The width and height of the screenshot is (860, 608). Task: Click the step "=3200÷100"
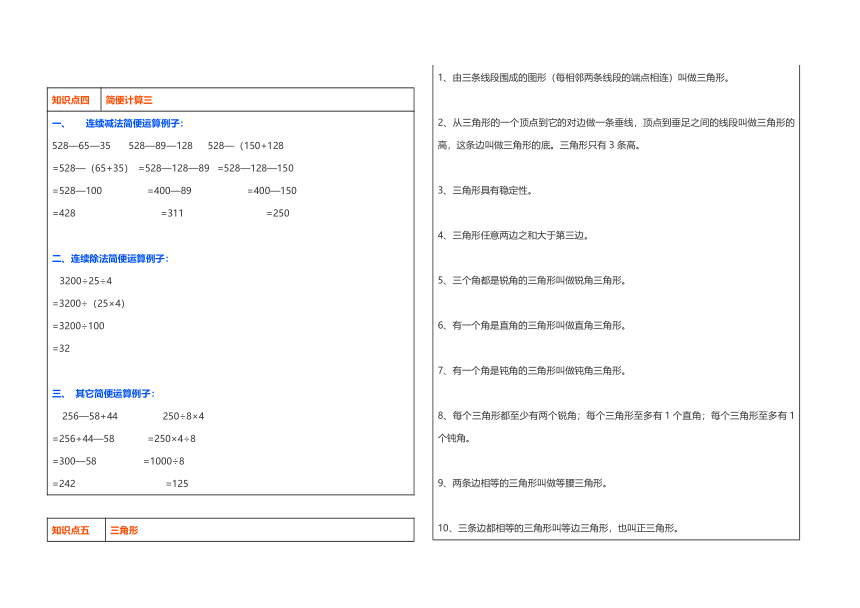coord(78,326)
